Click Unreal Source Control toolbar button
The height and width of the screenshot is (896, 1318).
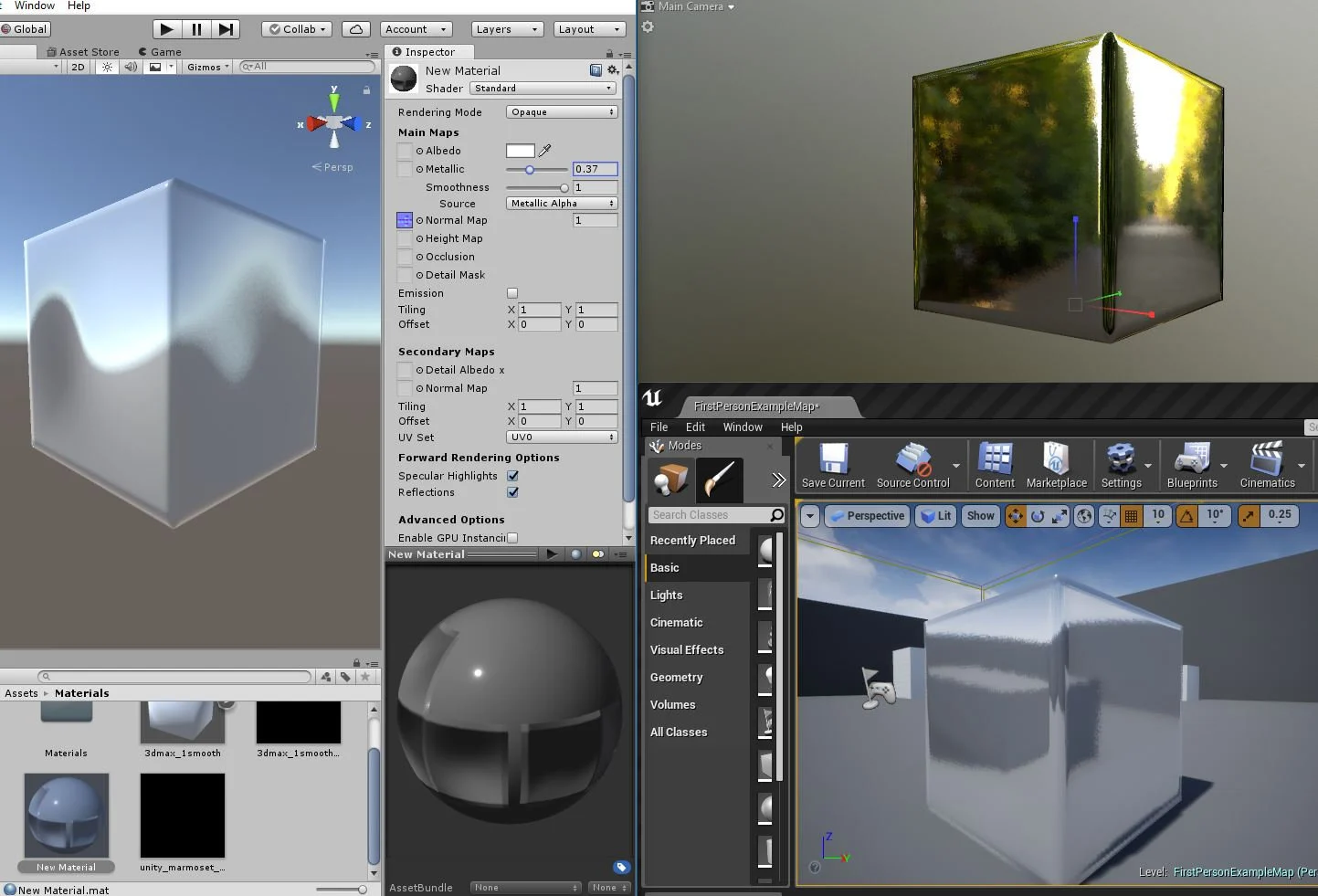tap(912, 465)
